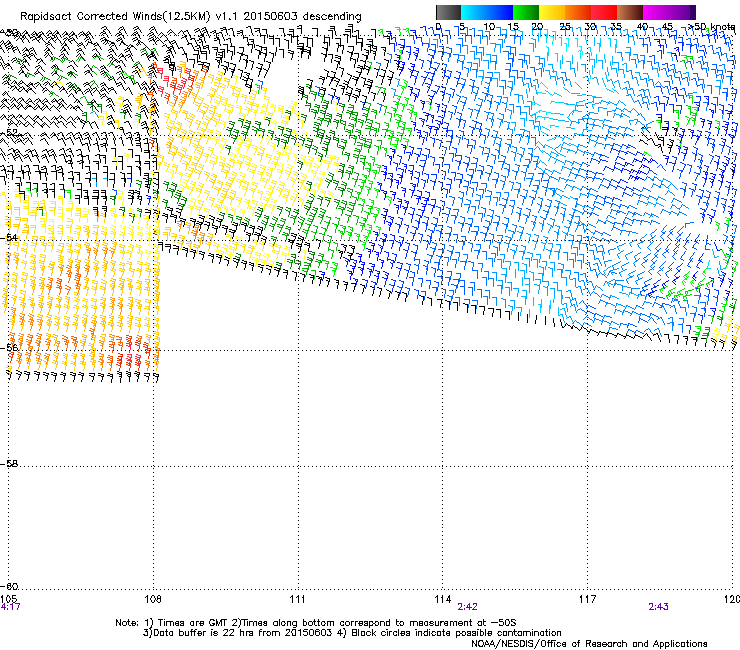Click the longitude label 105
Viewport: 740px width, 650px height.
point(9,599)
